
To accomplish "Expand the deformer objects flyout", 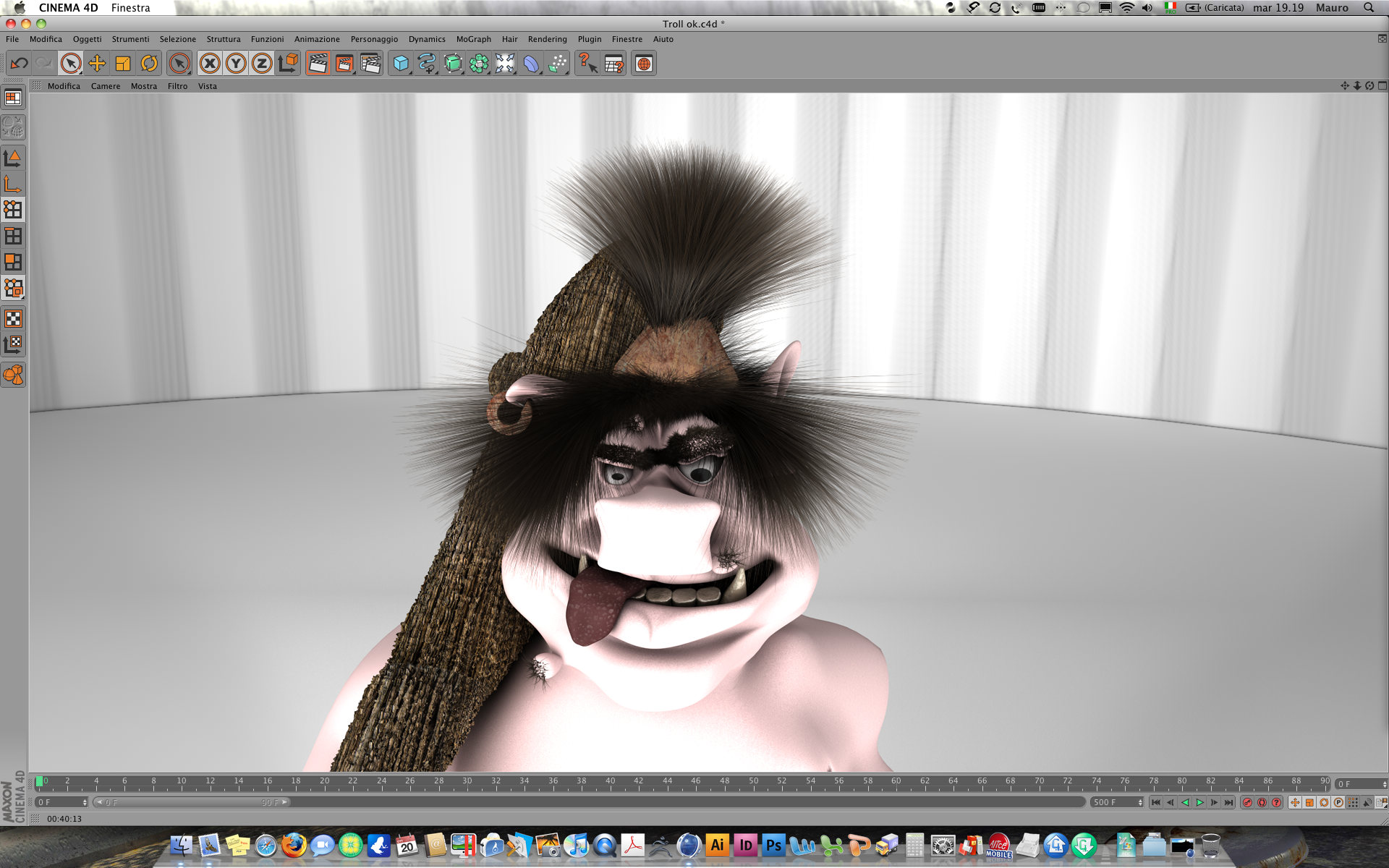I will pyautogui.click(x=531, y=64).
